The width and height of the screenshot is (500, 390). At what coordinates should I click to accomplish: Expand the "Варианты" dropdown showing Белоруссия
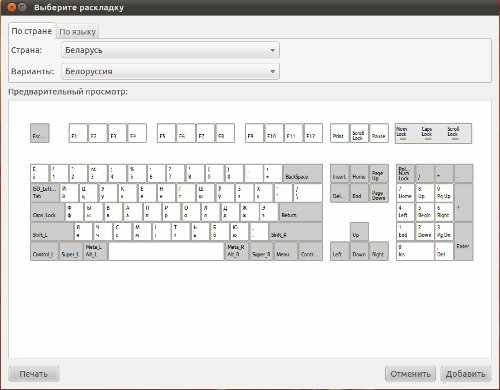click(170, 71)
